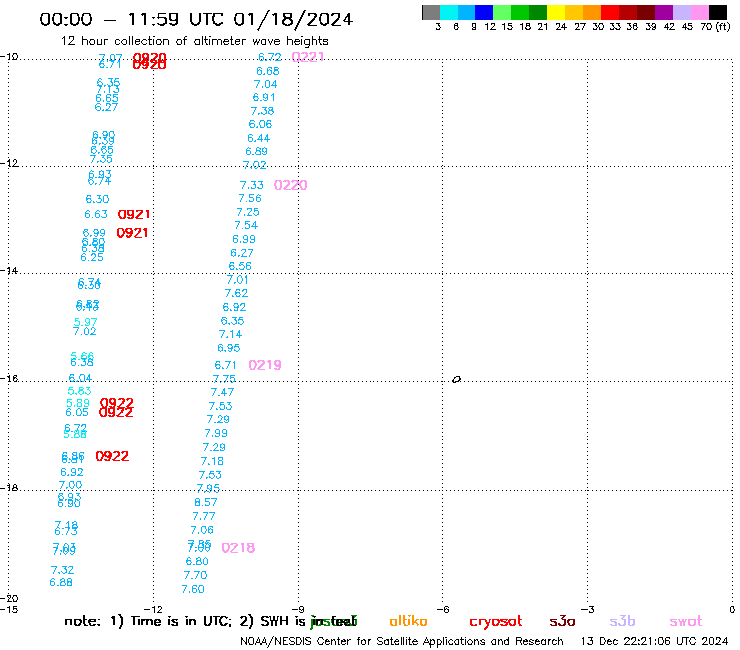This screenshot has height=650, width=740.
Task: Select the bright red 33 ft legend swatch
Action: (610, 12)
